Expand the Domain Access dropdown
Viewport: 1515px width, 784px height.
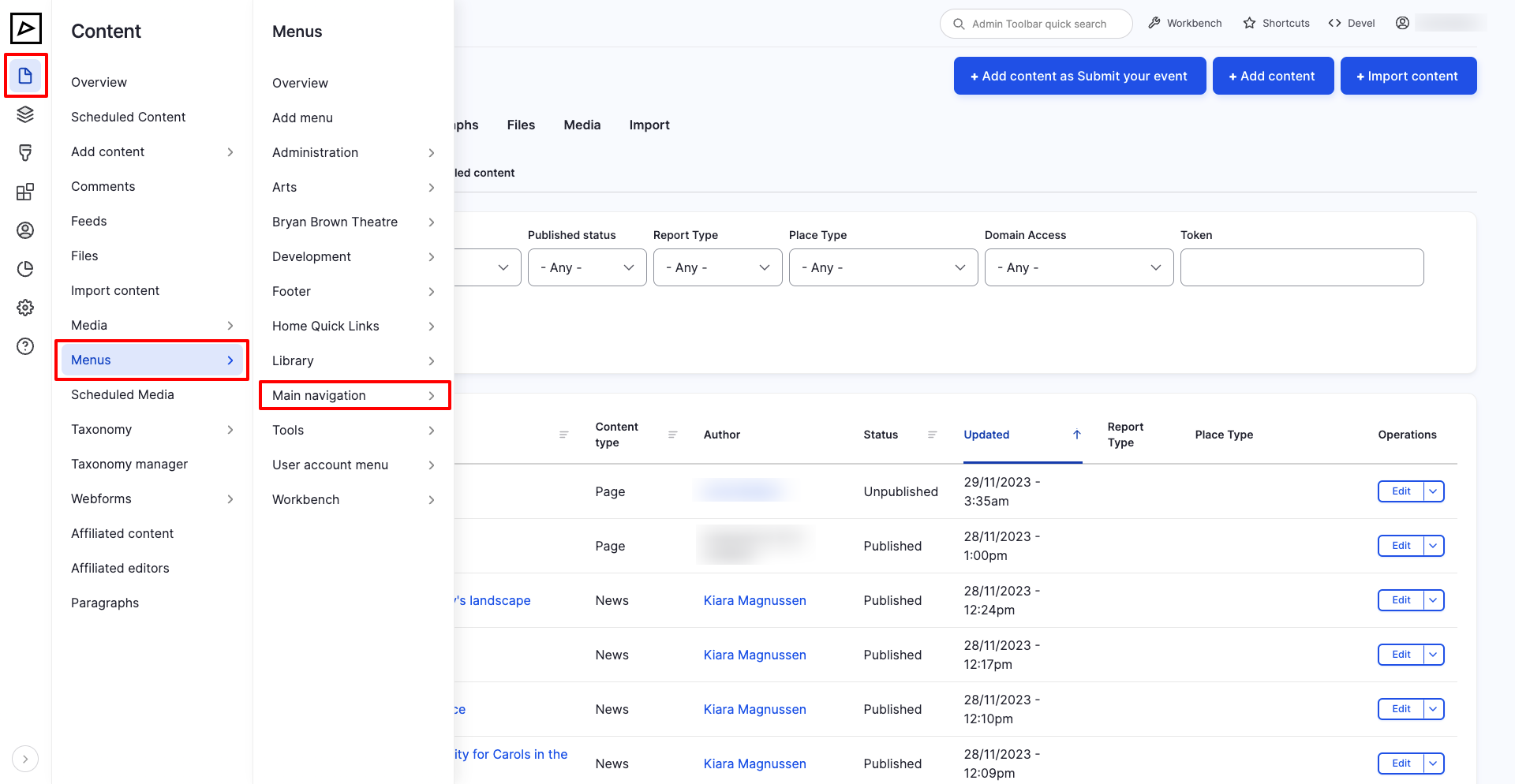click(1079, 267)
